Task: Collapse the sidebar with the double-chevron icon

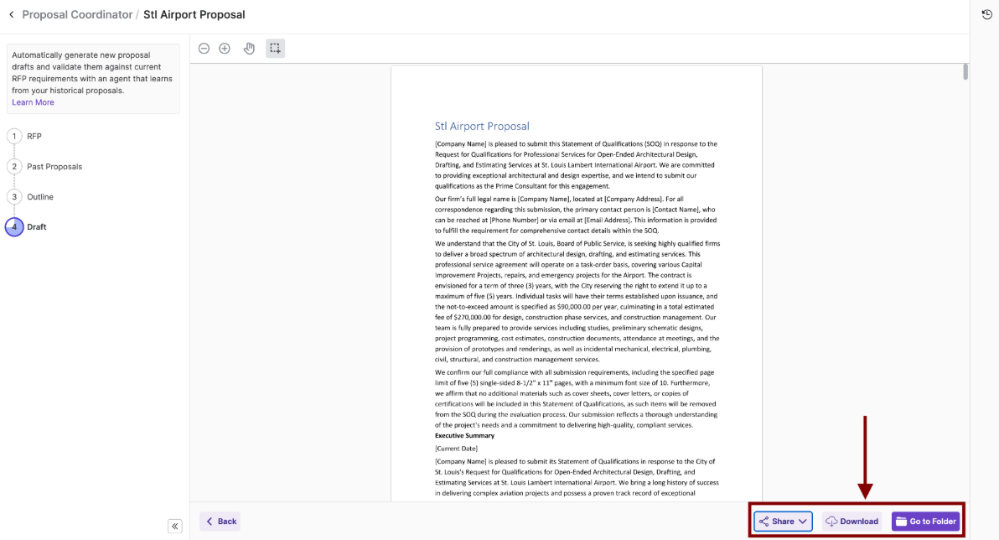Action: click(175, 526)
